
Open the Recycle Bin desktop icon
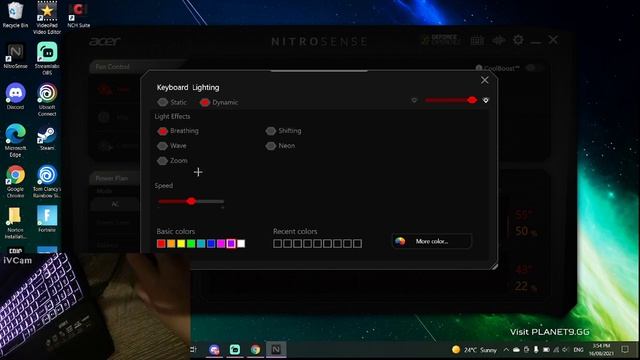point(16,15)
